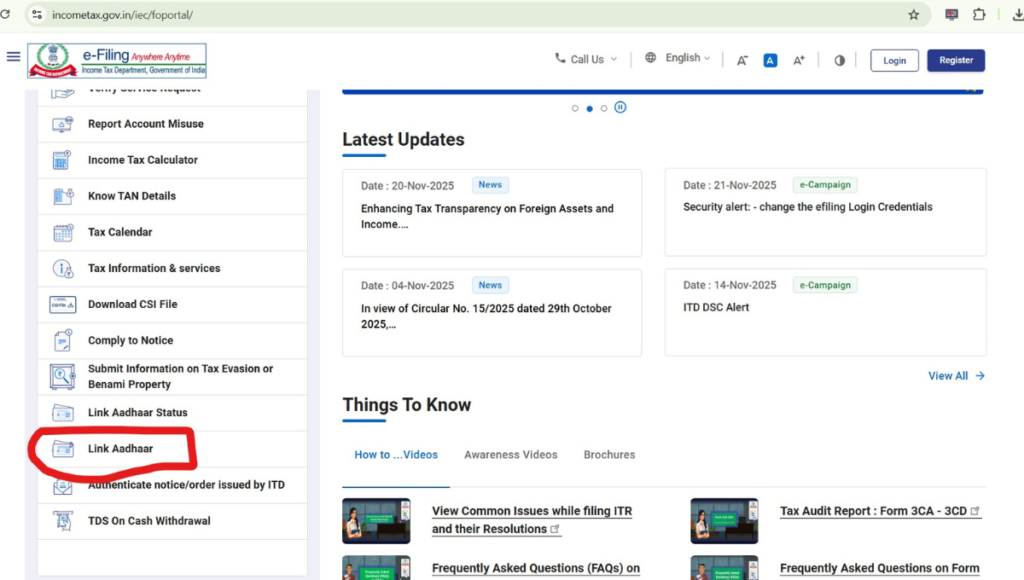Click the Download CSI File icon
1024x580 pixels.
pos(62,305)
